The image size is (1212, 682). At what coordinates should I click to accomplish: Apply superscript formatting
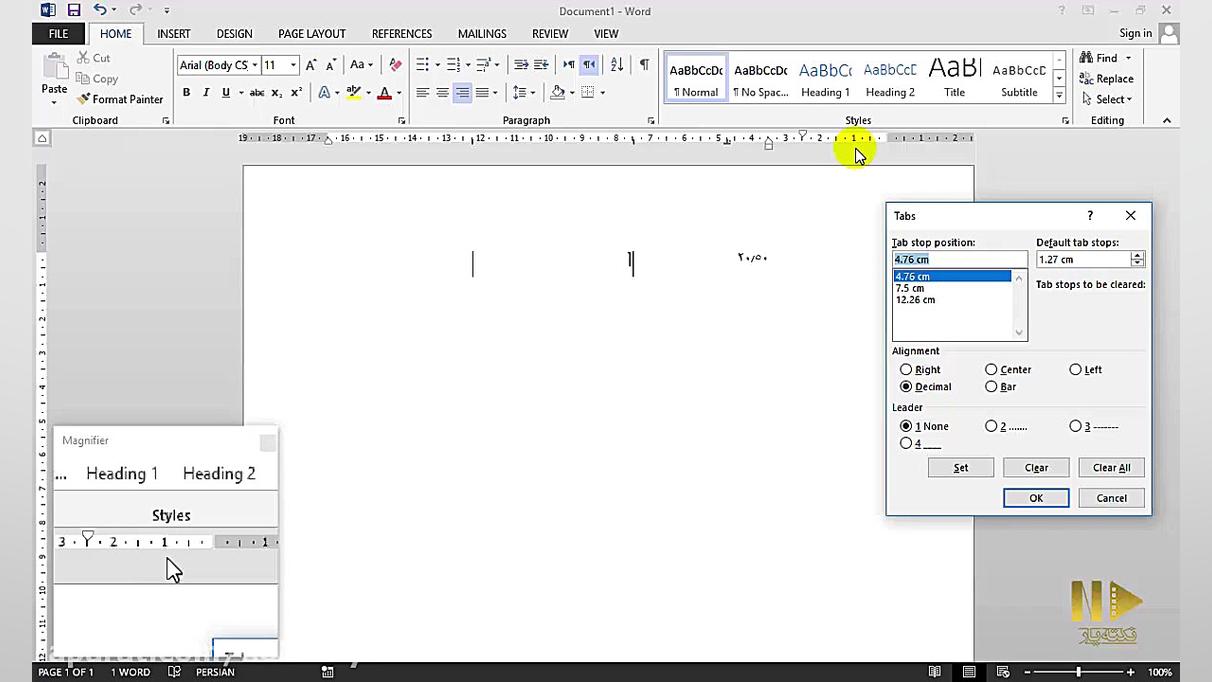[x=296, y=93]
